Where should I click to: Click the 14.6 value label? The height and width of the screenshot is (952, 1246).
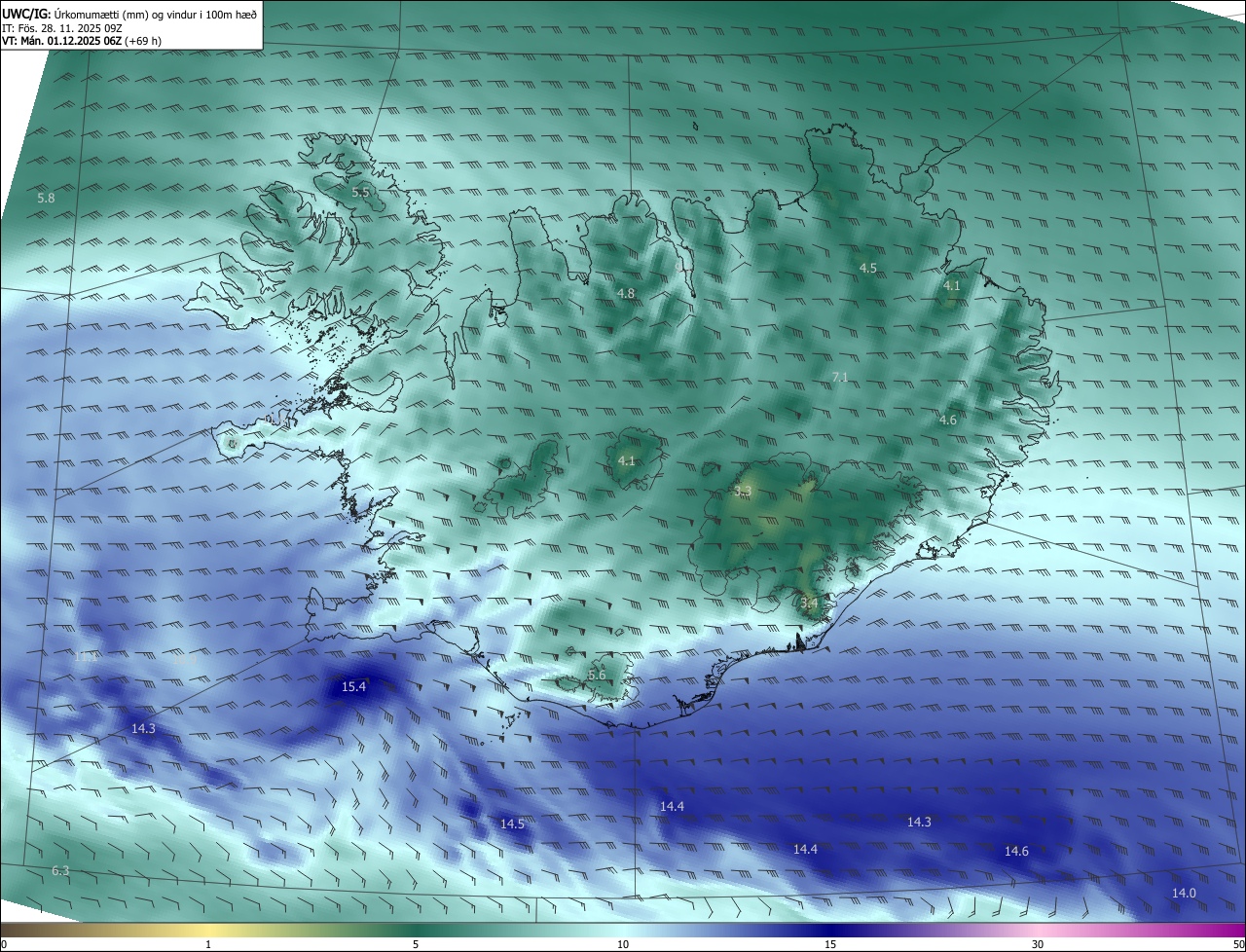[x=1016, y=852]
